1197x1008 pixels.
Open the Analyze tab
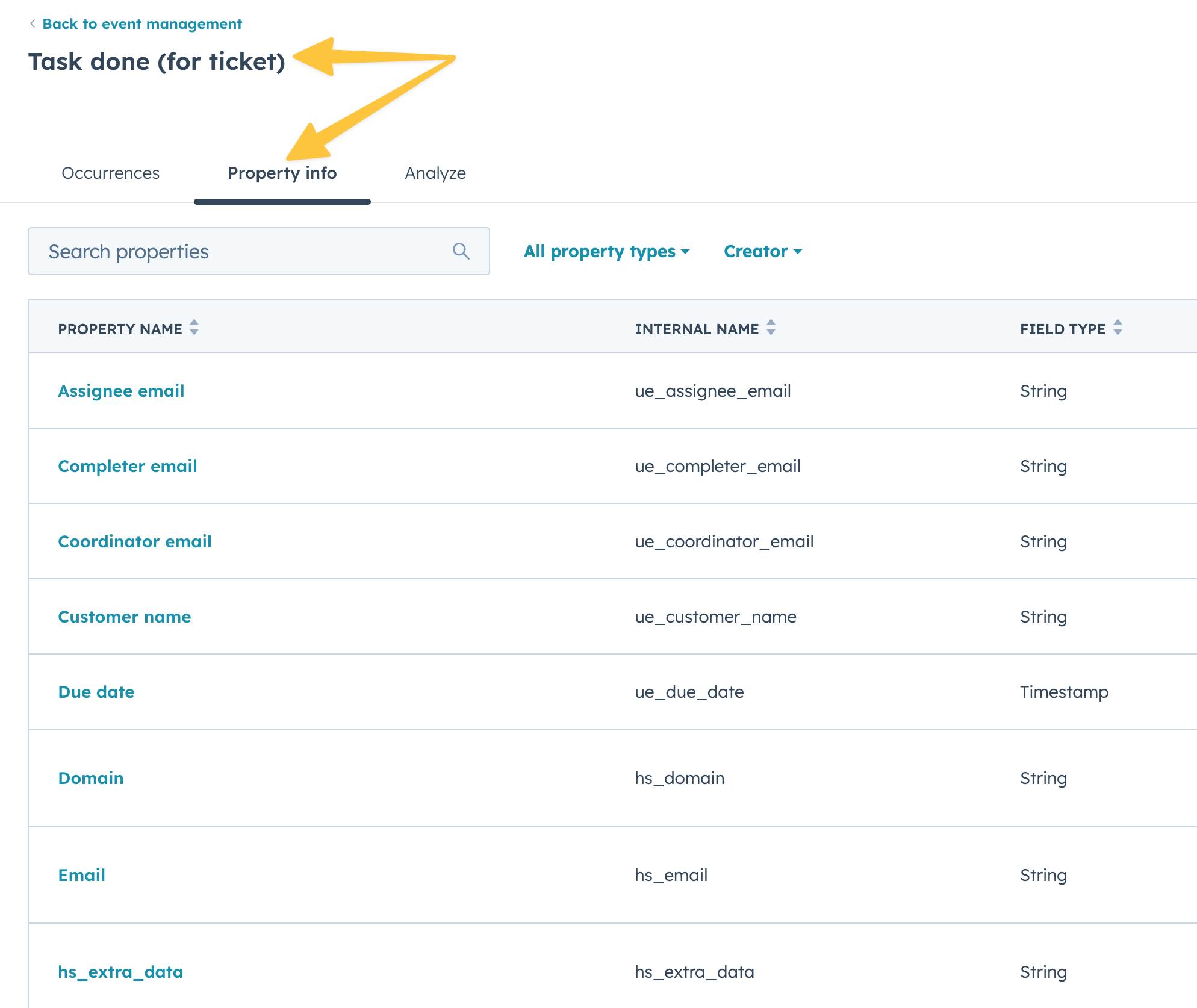tap(435, 173)
